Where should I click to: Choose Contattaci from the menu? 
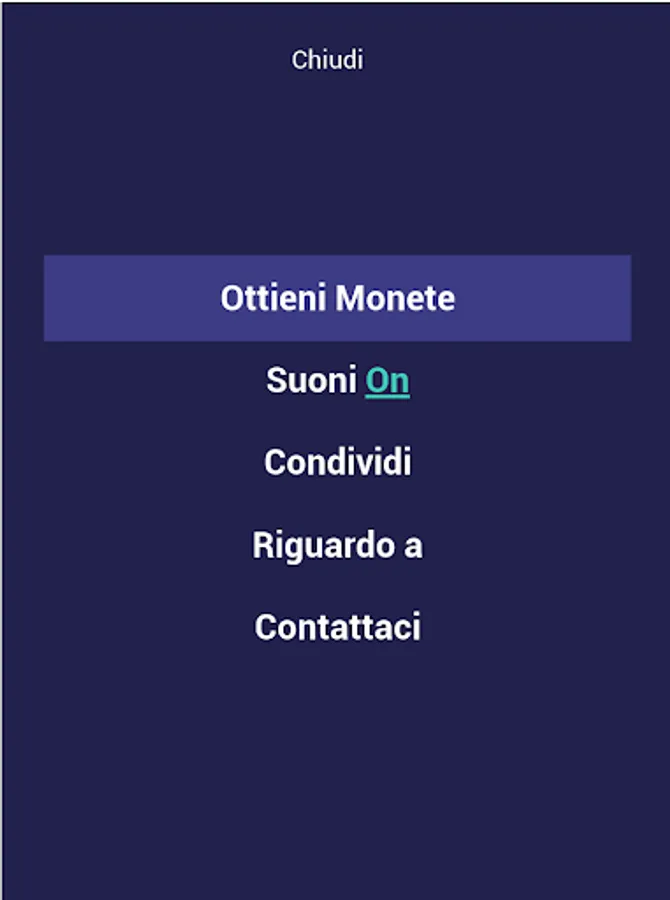(x=337, y=628)
